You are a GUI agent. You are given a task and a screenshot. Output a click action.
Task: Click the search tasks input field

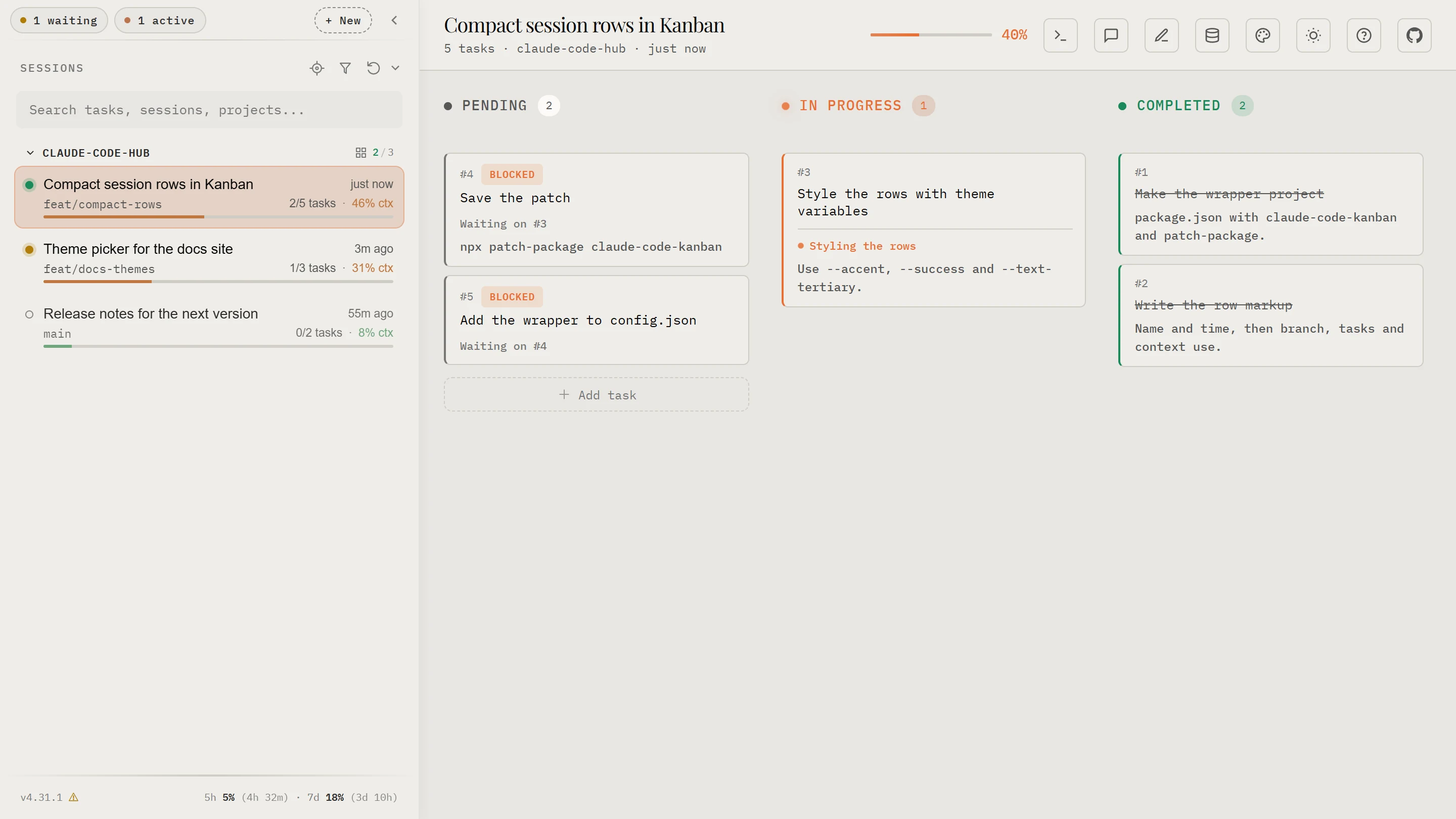tap(209, 110)
